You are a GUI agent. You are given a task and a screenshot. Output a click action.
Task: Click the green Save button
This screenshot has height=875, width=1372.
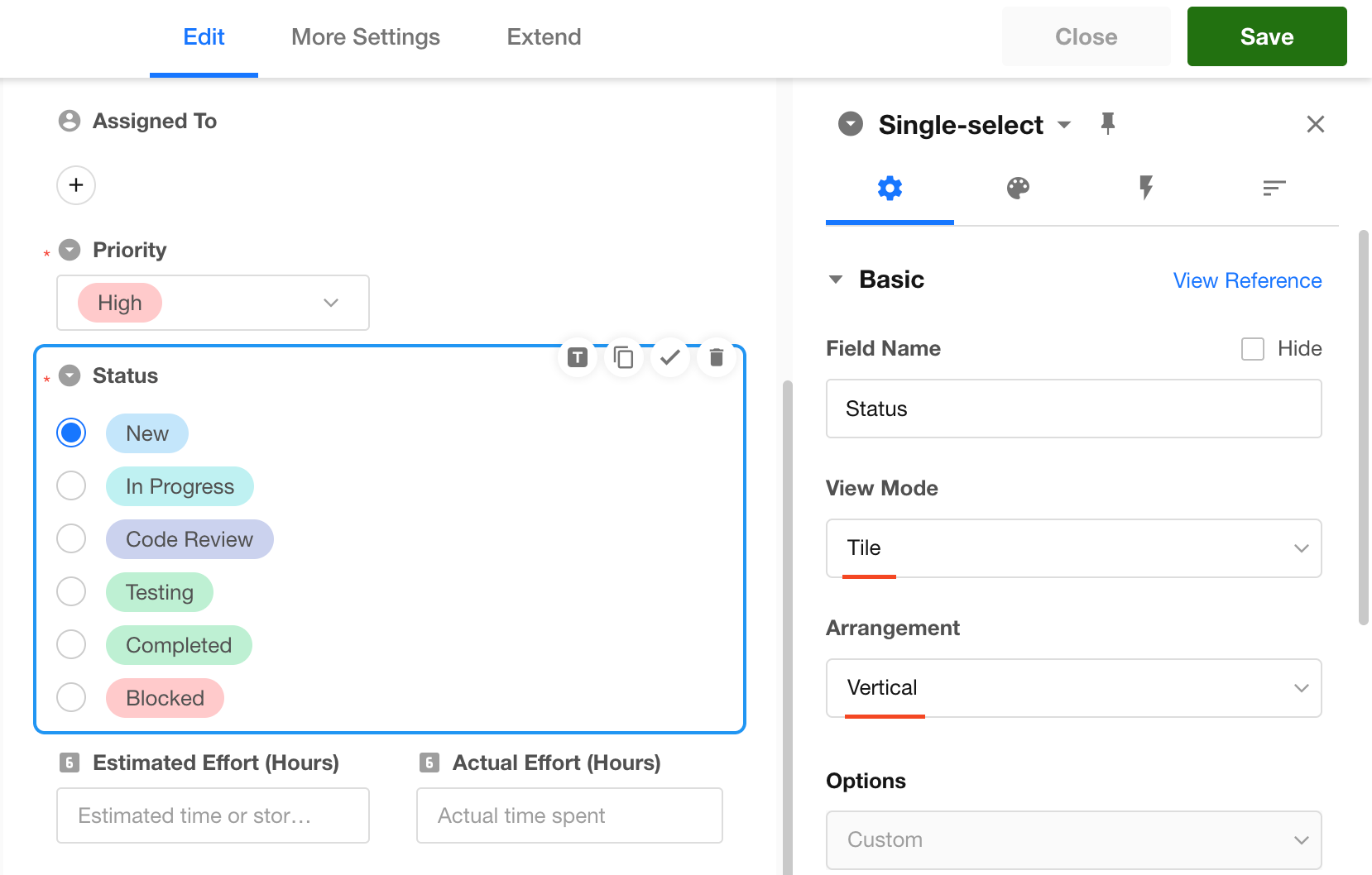1266,37
